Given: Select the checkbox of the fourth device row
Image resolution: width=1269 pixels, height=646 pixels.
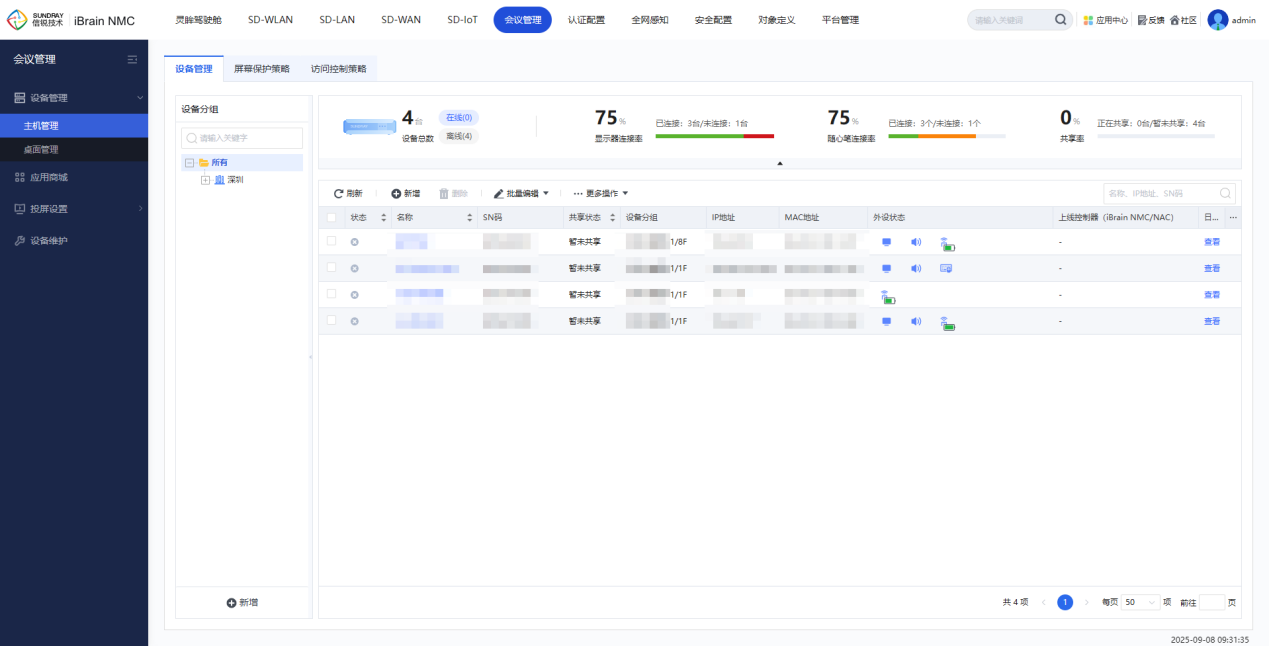Looking at the screenshot, I should (x=332, y=320).
